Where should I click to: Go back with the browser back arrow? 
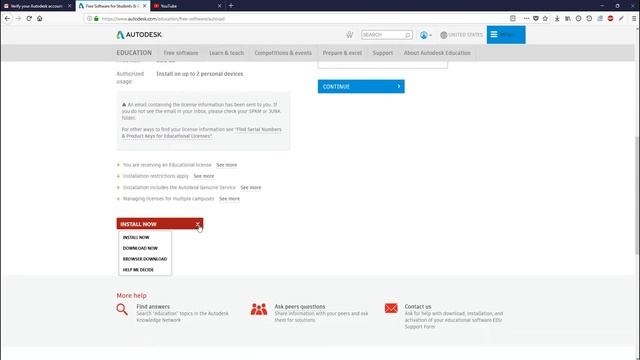(7, 18)
